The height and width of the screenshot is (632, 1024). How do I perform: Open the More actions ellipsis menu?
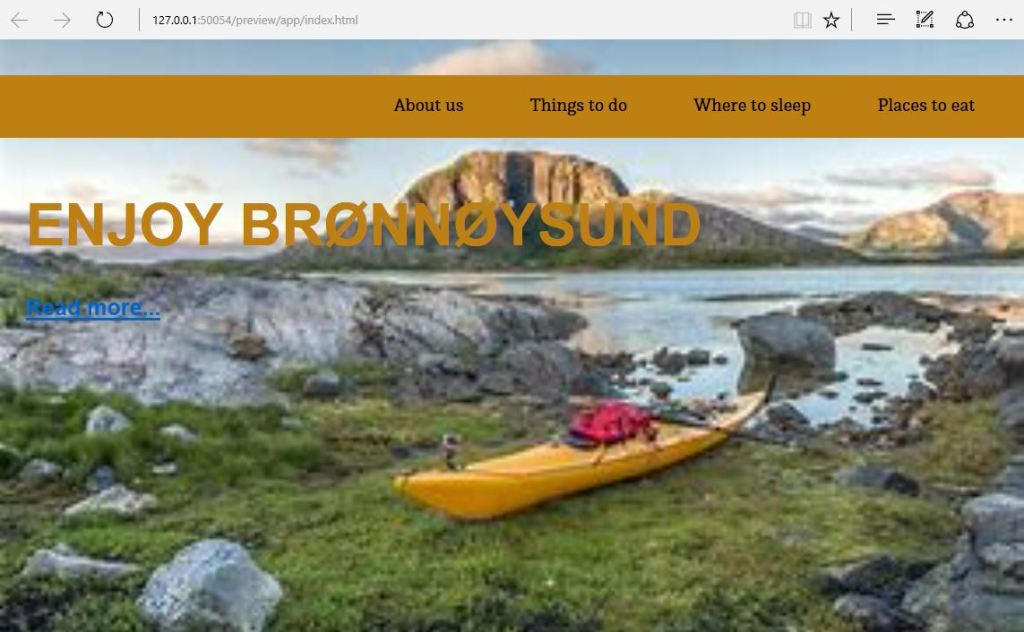1004,20
